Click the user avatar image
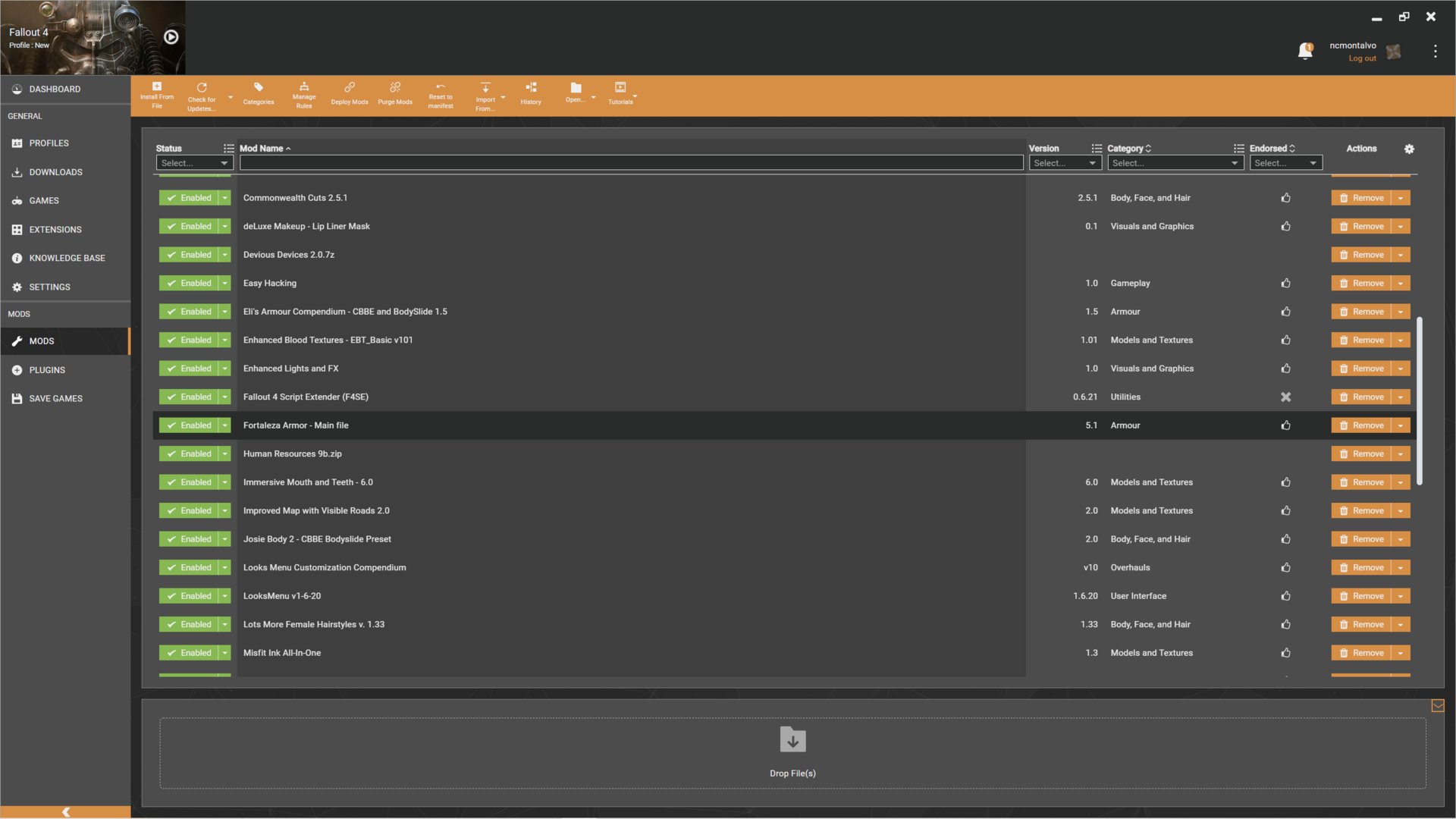 coord(1393,52)
